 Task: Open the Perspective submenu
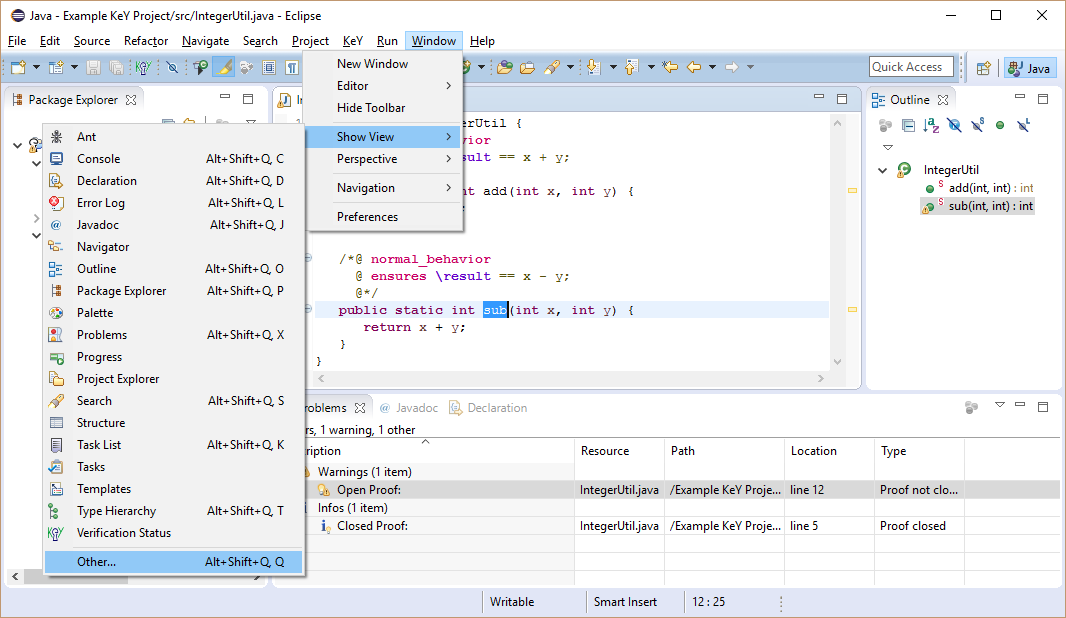[385, 158]
